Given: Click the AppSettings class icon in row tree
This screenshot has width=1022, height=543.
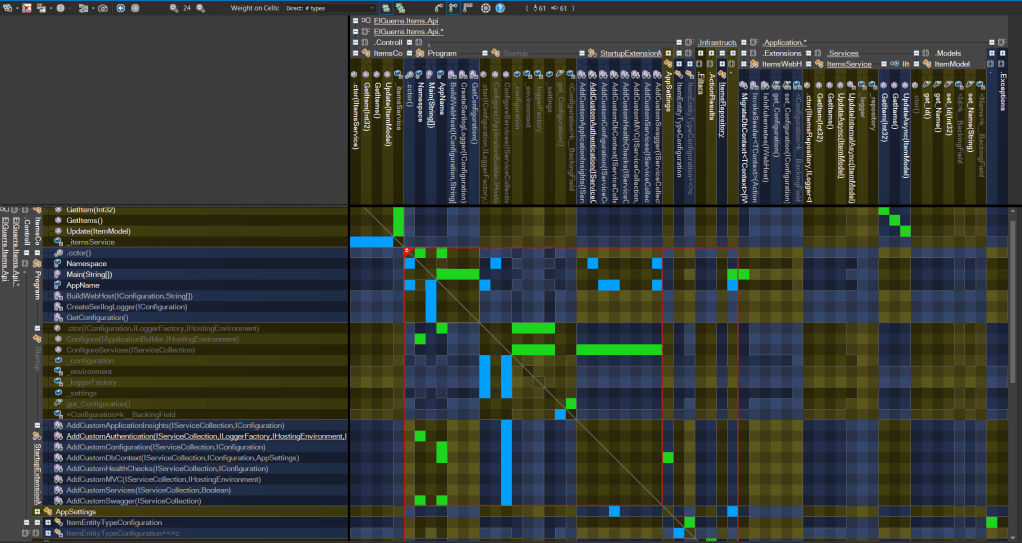Looking at the screenshot, I should click(47, 512).
